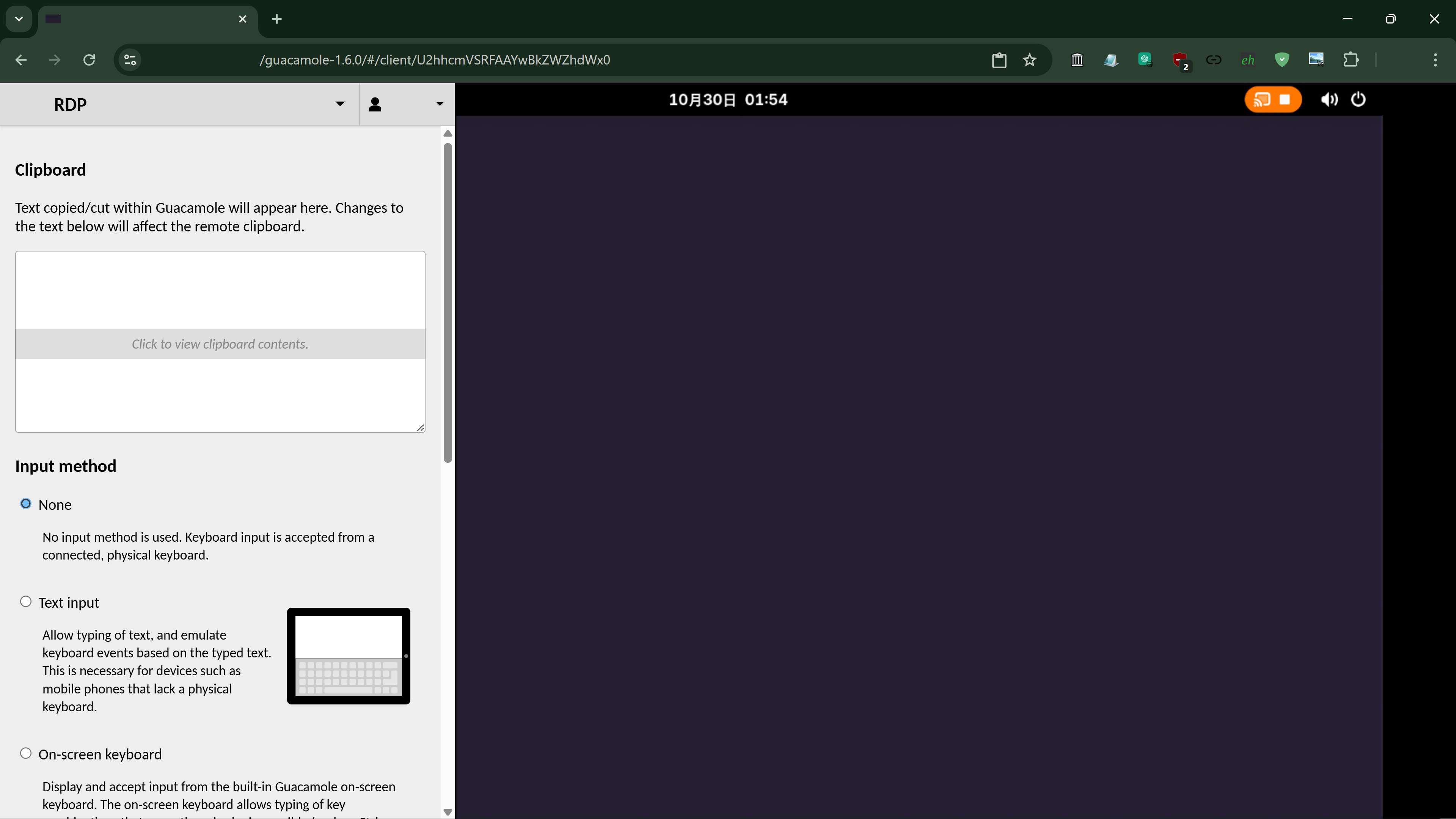
Task: Bookmark this page with star icon
Action: 1029,60
